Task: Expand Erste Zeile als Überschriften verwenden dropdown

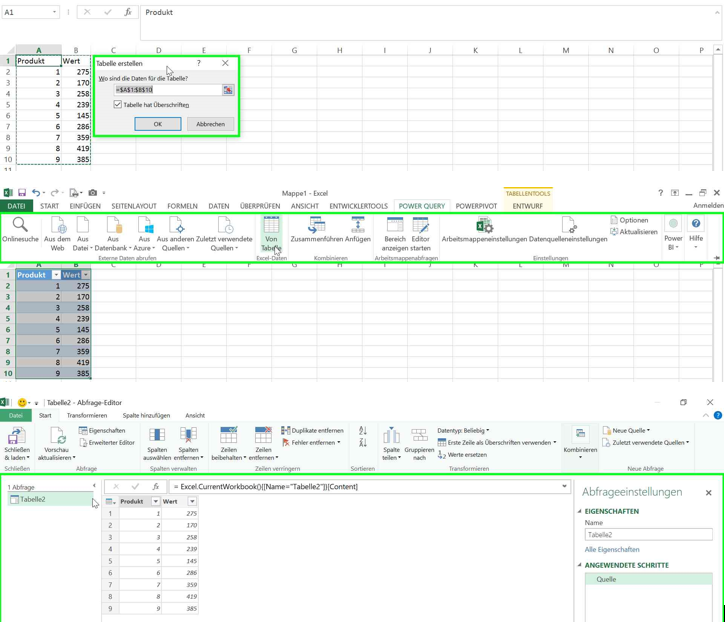Action: (555, 443)
